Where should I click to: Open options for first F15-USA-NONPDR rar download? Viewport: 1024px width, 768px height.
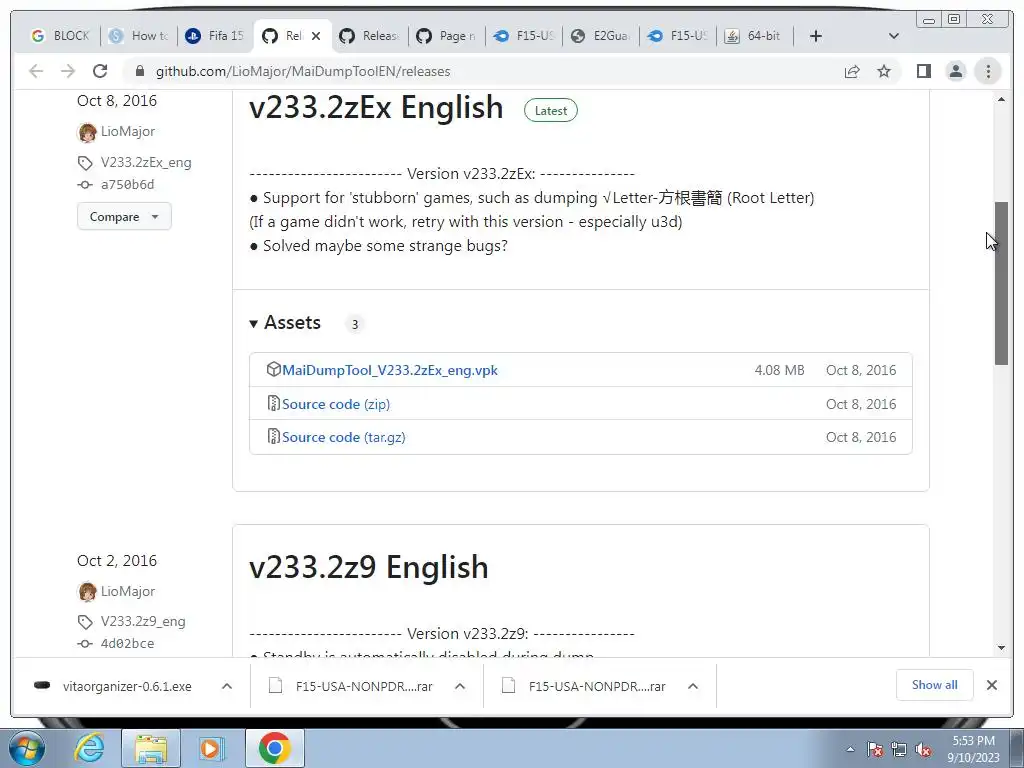point(460,686)
